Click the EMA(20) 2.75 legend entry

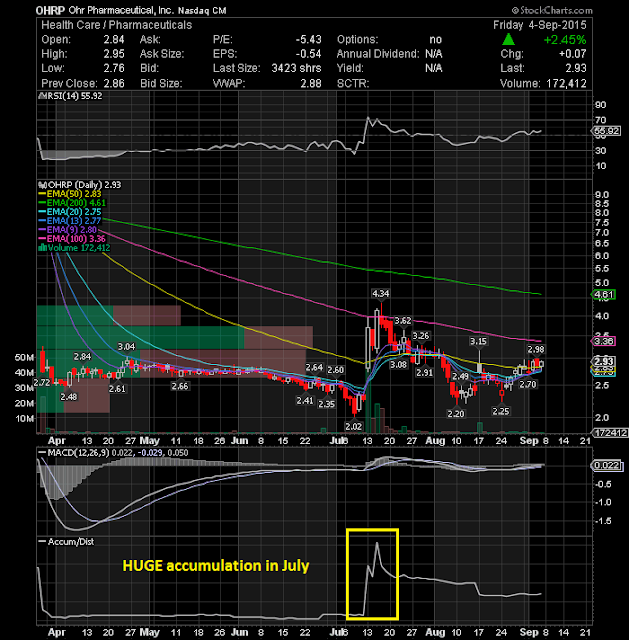pos(70,212)
